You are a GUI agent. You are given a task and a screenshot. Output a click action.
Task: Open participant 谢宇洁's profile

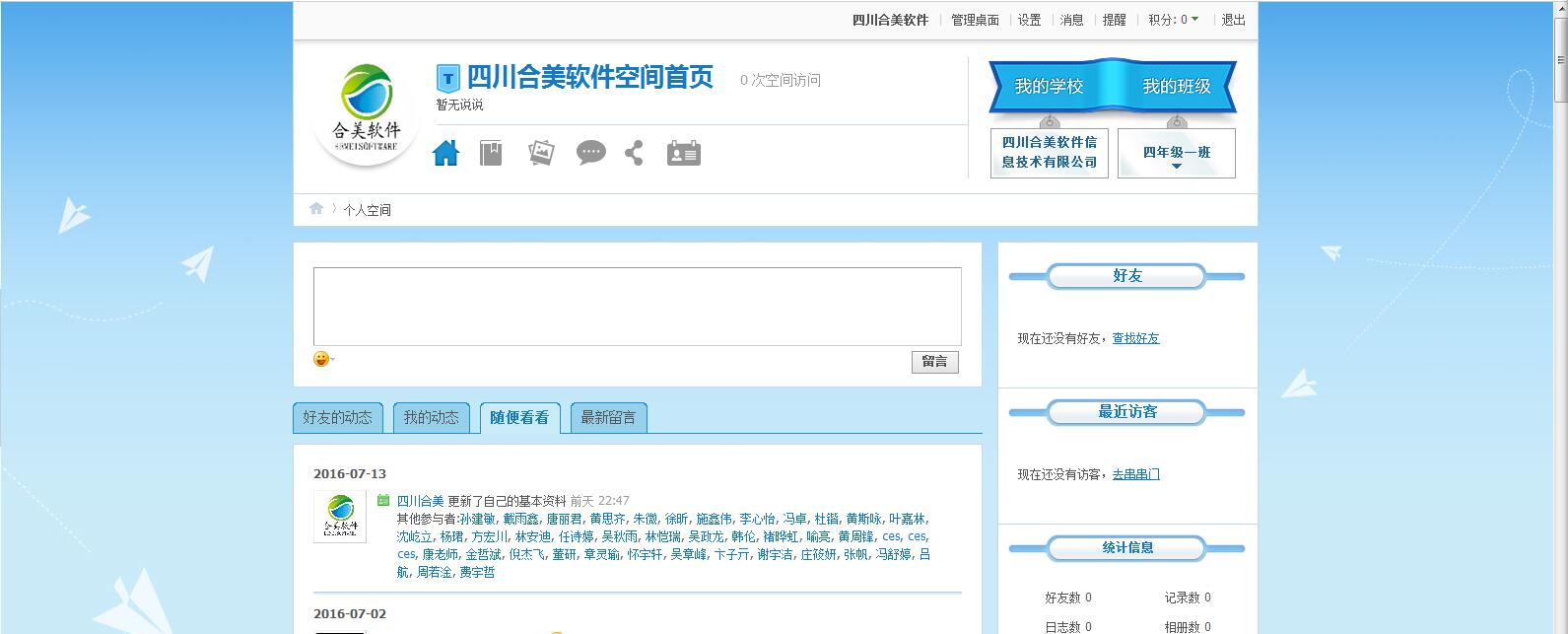point(775,554)
